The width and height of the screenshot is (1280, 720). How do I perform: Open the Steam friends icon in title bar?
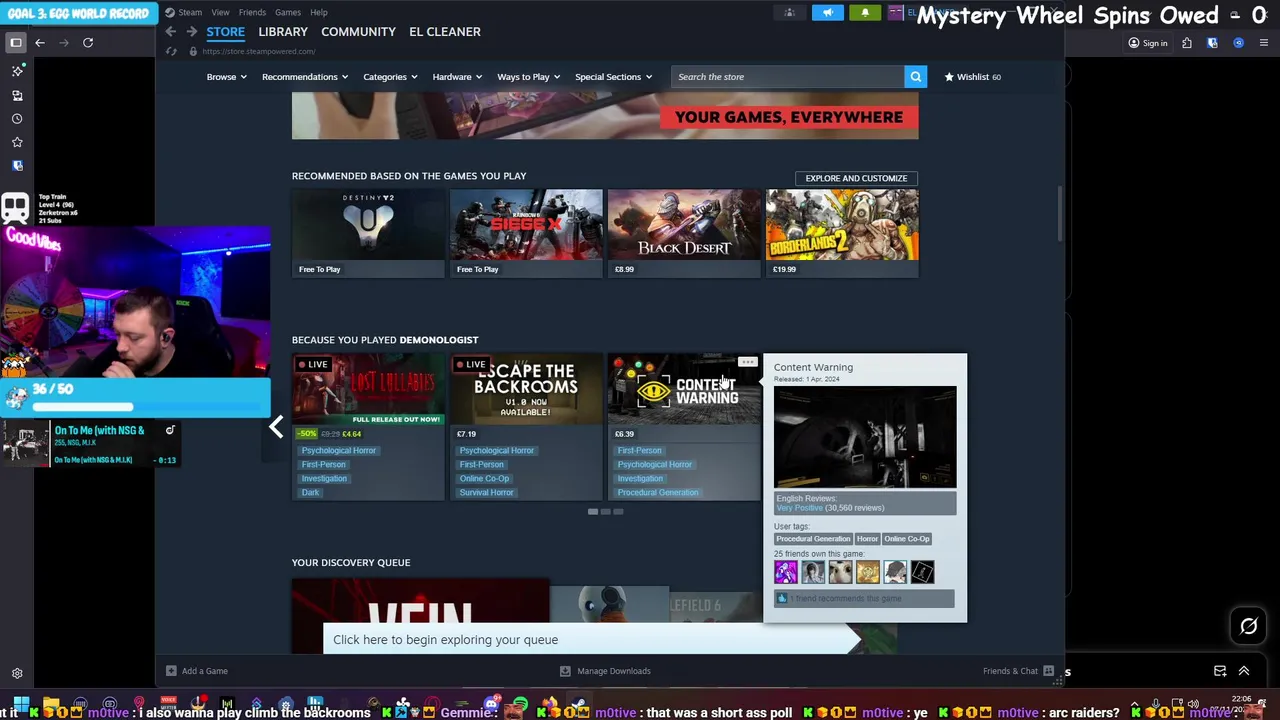pyautogui.click(x=790, y=13)
